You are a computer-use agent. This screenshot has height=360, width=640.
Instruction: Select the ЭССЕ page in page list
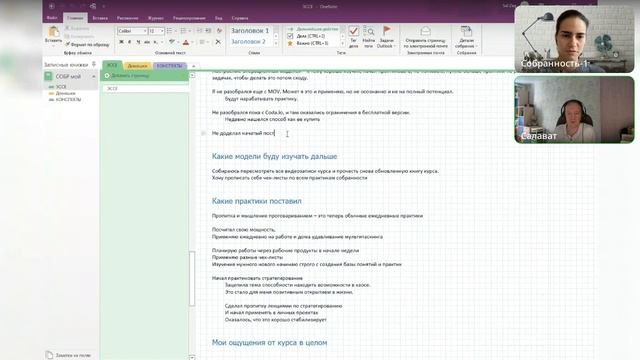coord(145,88)
